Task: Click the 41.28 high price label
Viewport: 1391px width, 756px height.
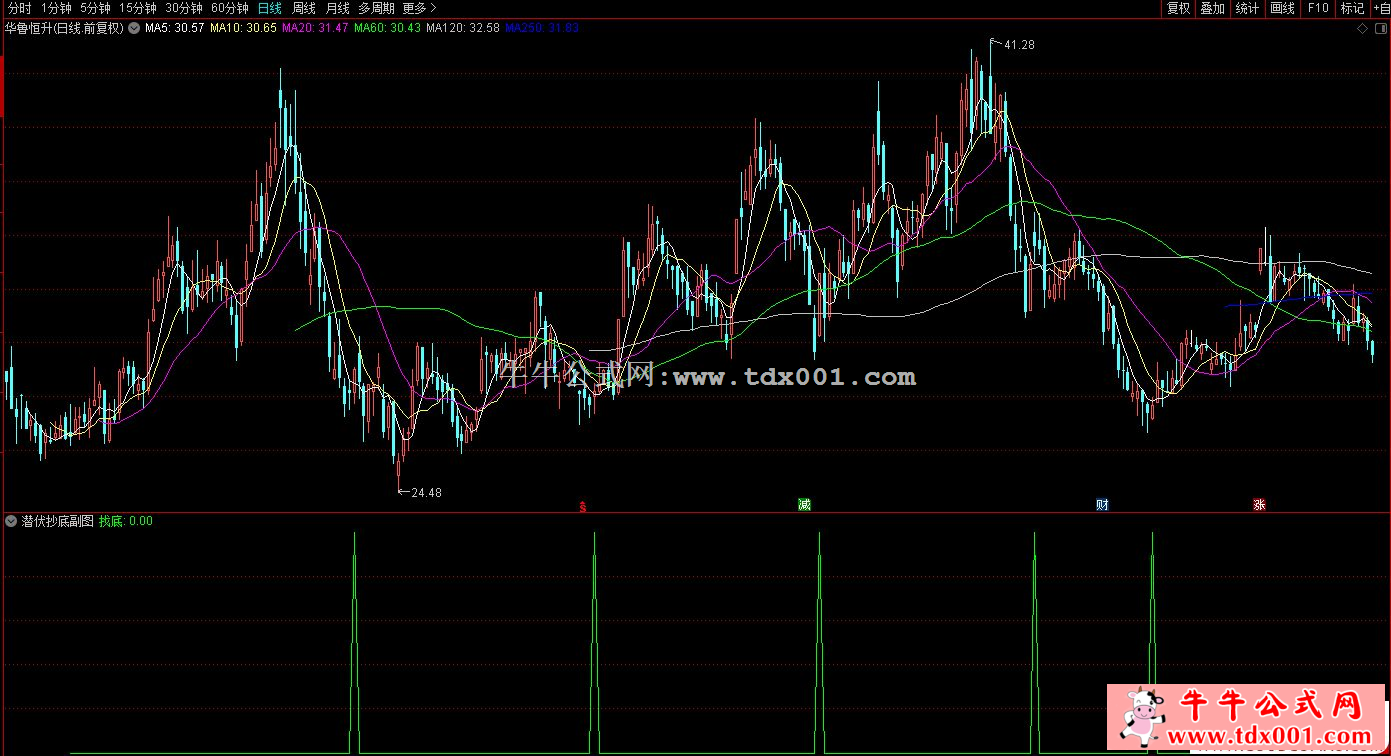Action: 1019,45
